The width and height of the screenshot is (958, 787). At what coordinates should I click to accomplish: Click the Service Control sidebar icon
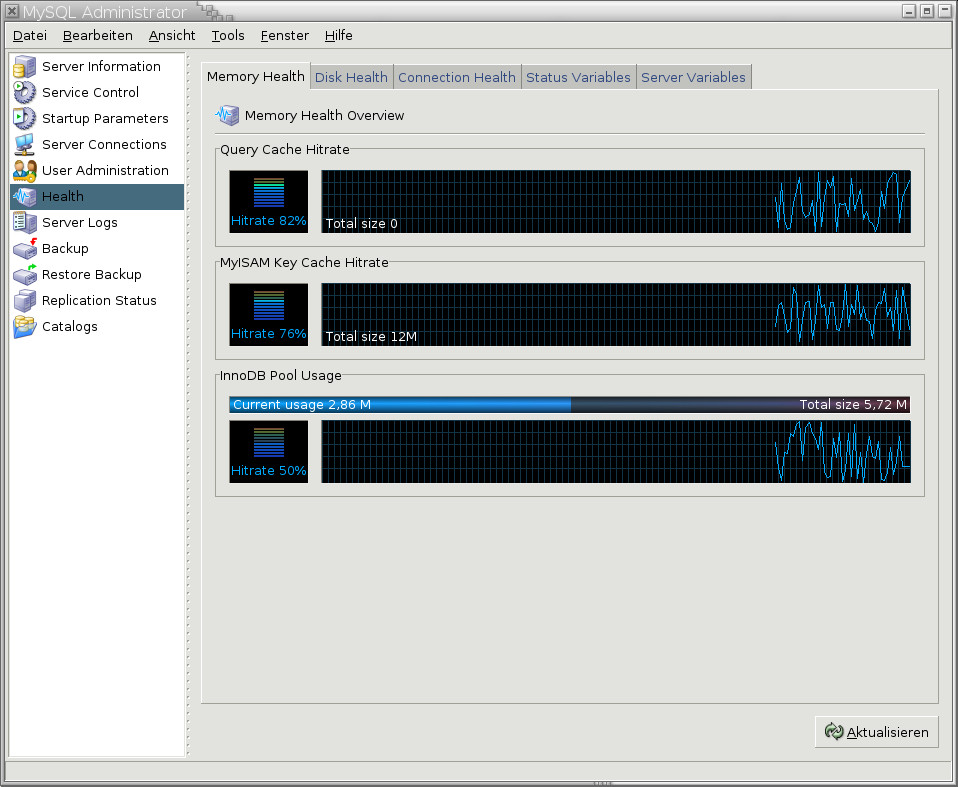point(24,92)
